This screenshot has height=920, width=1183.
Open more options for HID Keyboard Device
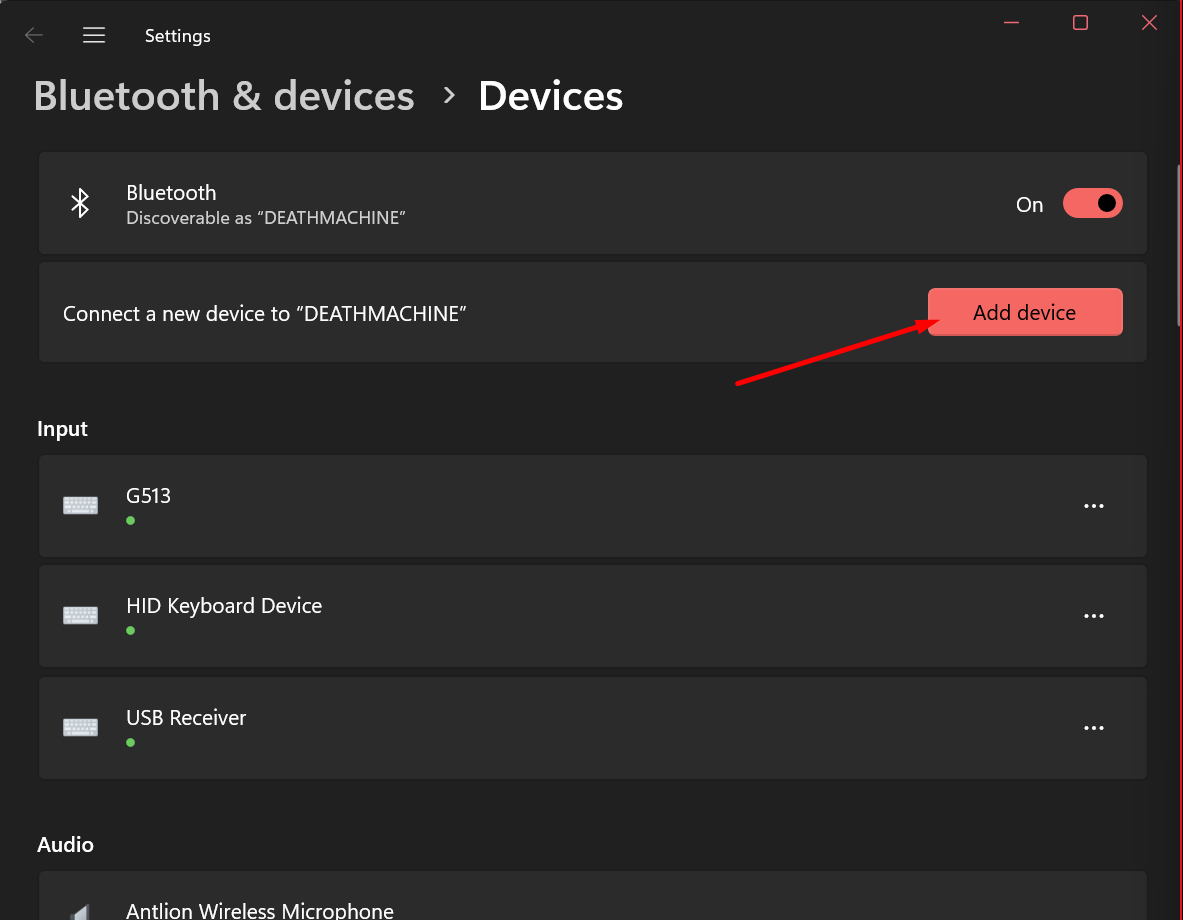[x=1093, y=616]
